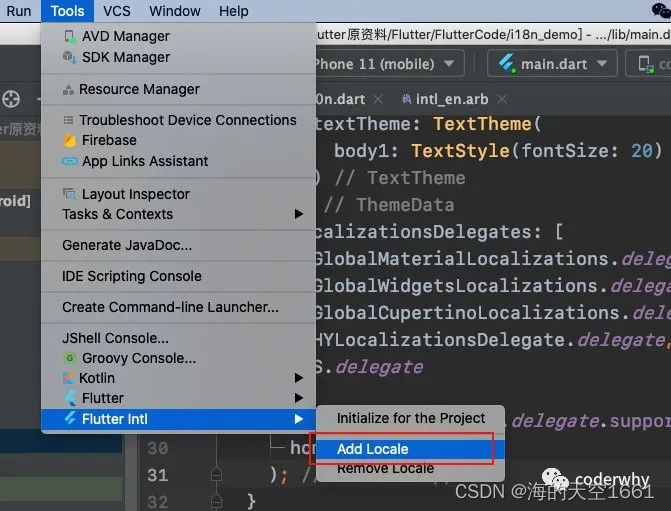Click the AVD Manager device icon

click(70, 36)
